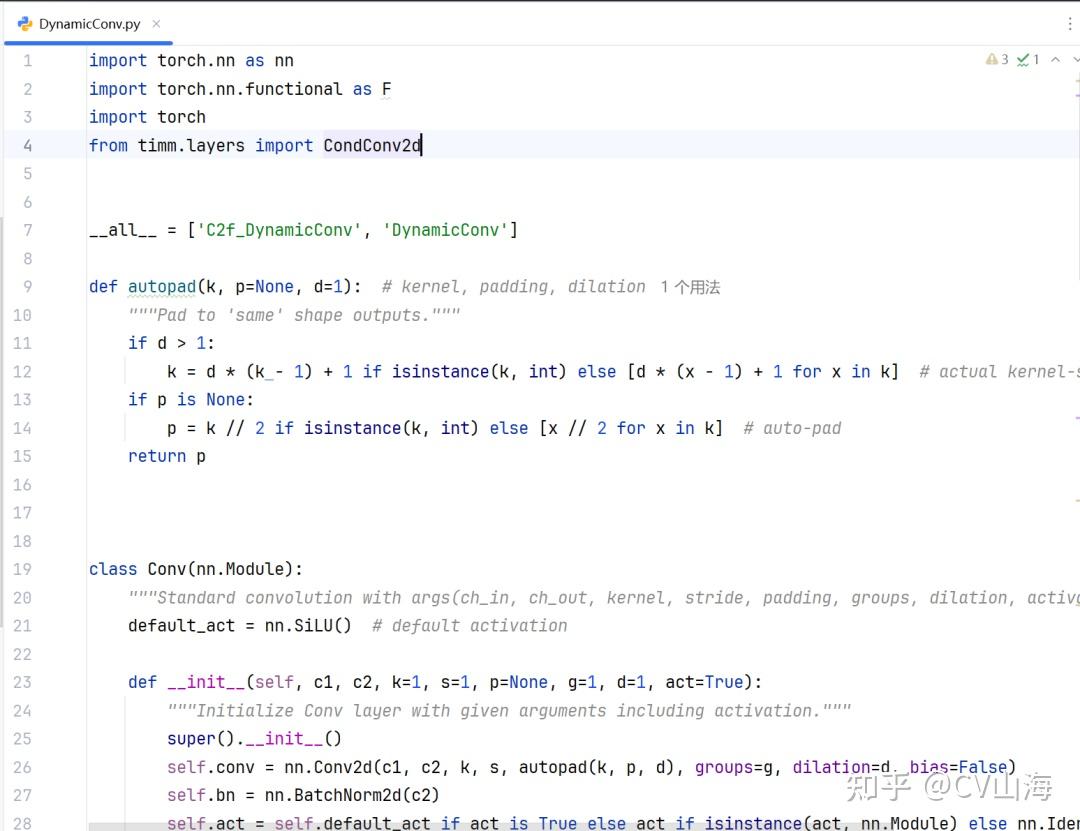Image resolution: width=1080 pixels, height=831 pixels.
Task: Click 'CondConv2d' in the import line
Action: 372,145
